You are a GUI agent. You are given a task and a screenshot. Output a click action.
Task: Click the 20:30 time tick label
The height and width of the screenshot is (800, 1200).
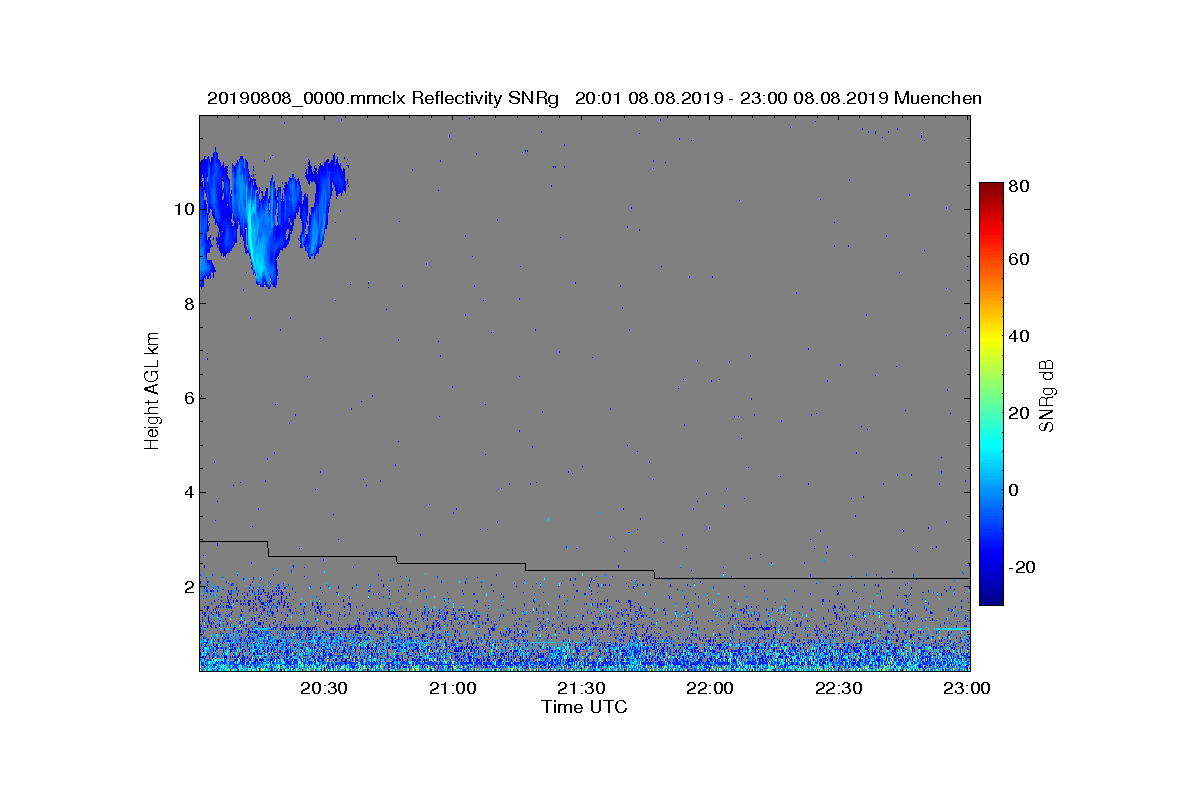324,689
